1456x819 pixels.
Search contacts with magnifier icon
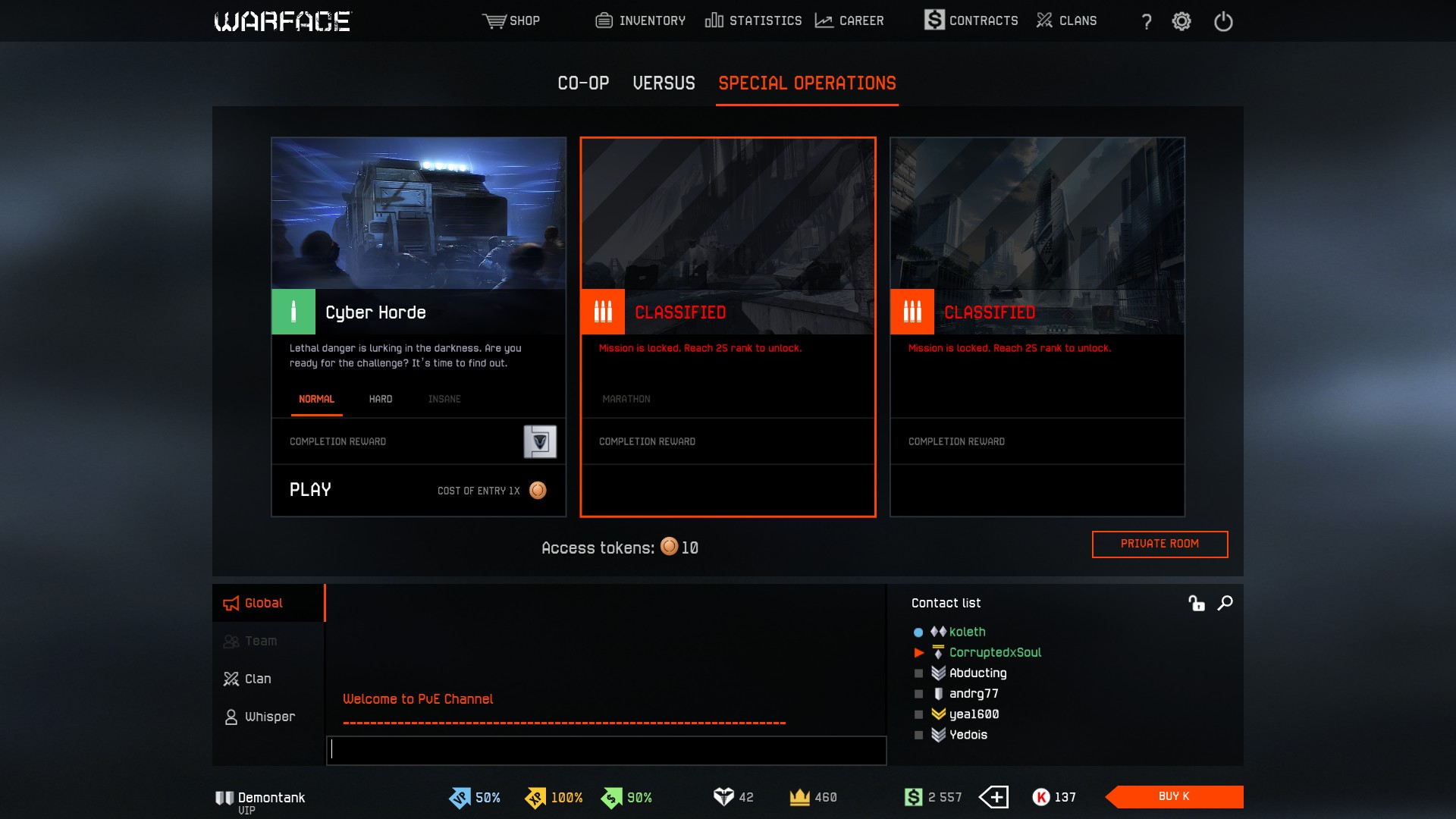click(1225, 603)
